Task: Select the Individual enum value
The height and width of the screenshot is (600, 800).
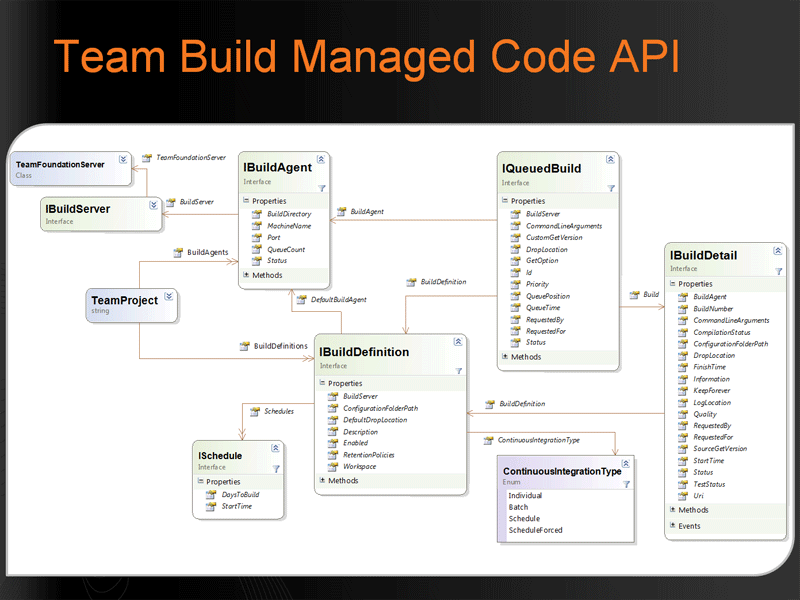Action: 525,495
